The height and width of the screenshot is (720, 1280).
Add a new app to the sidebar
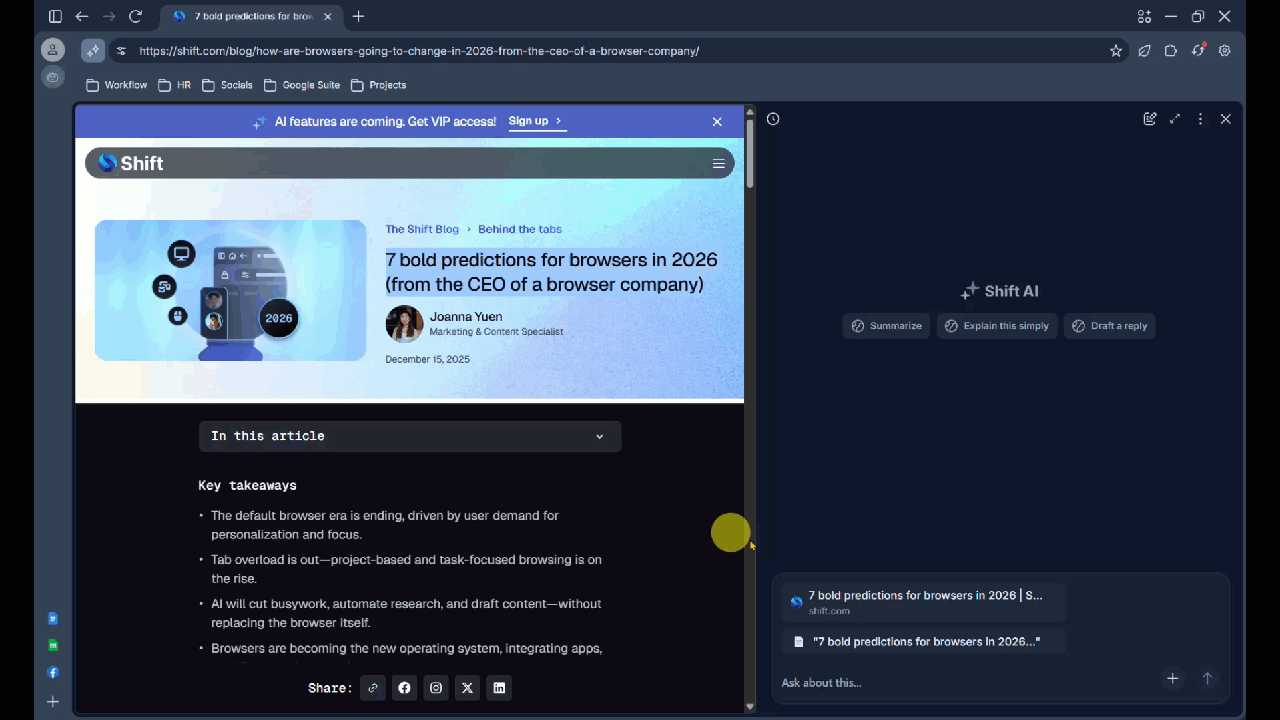click(x=53, y=702)
